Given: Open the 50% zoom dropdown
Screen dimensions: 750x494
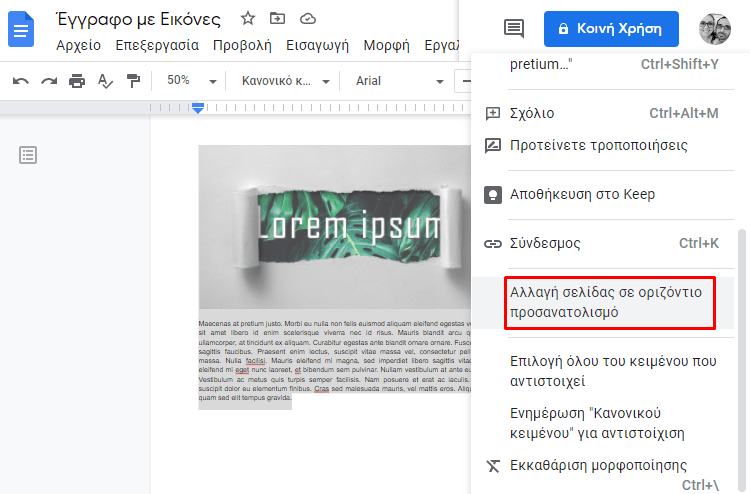Looking at the screenshot, I should coord(191,81).
